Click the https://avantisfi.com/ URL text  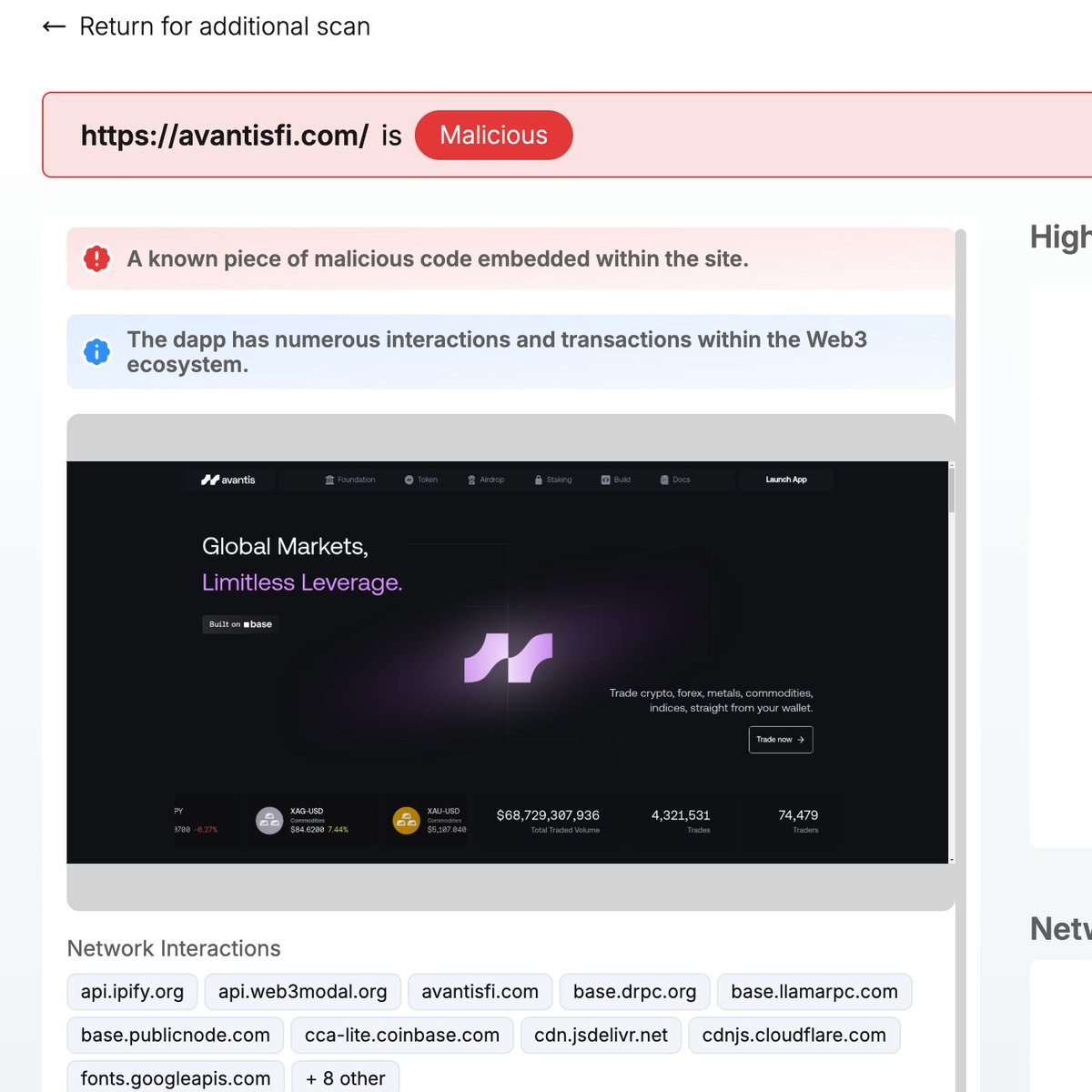pos(225,135)
